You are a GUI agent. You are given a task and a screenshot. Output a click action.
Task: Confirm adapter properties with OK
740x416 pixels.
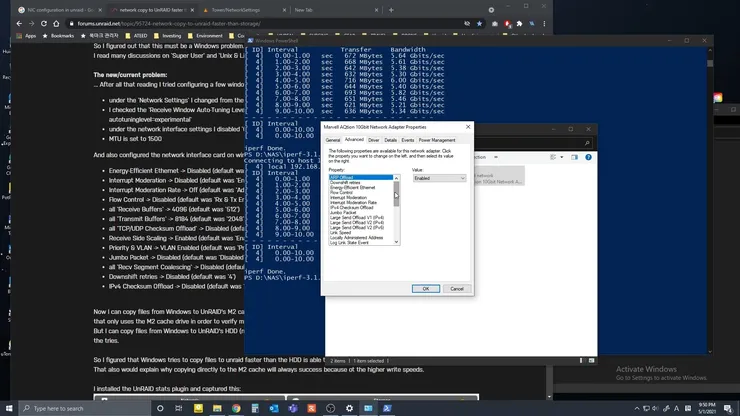426,289
